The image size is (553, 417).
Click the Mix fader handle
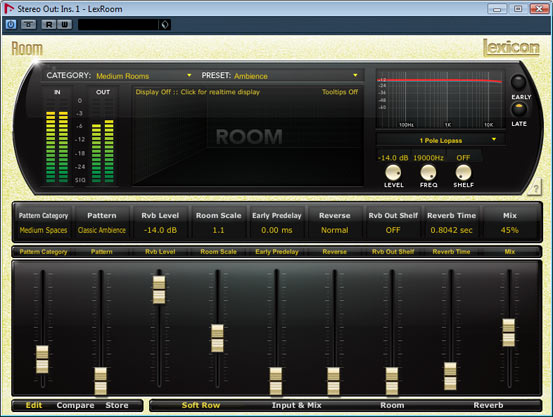tap(509, 332)
